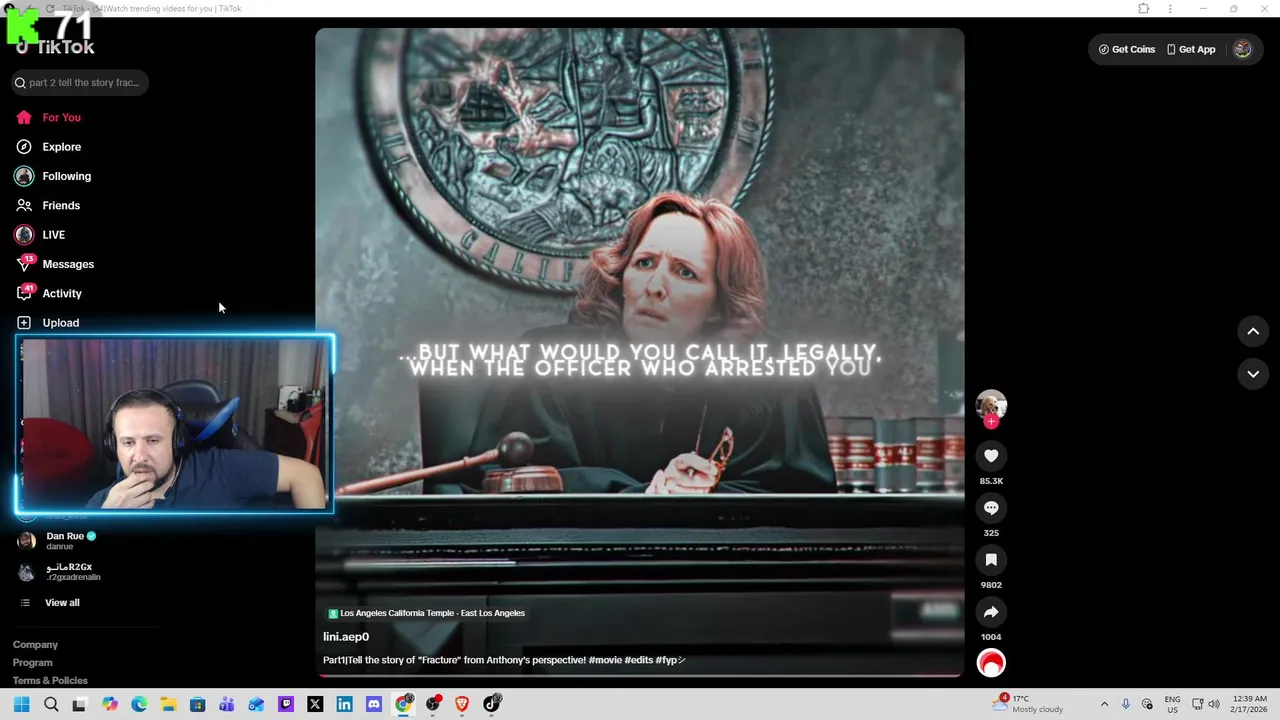Click the #movie hashtag in caption
Image resolution: width=1280 pixels, height=720 pixels.
(605, 660)
